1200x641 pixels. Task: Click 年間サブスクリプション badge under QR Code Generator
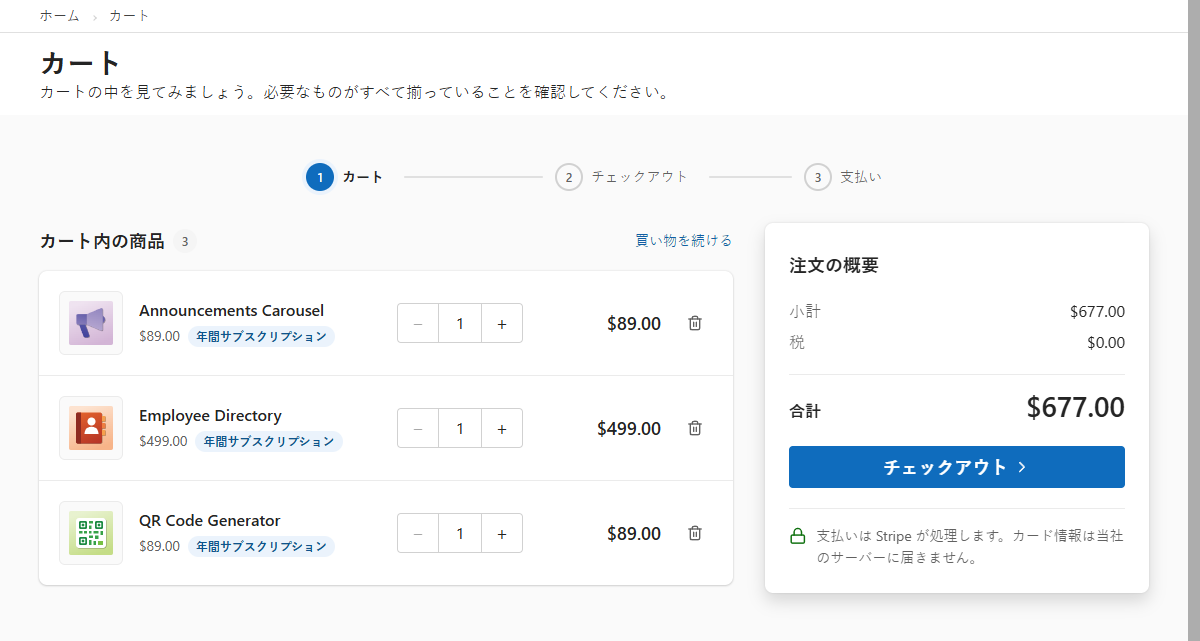tap(261, 546)
